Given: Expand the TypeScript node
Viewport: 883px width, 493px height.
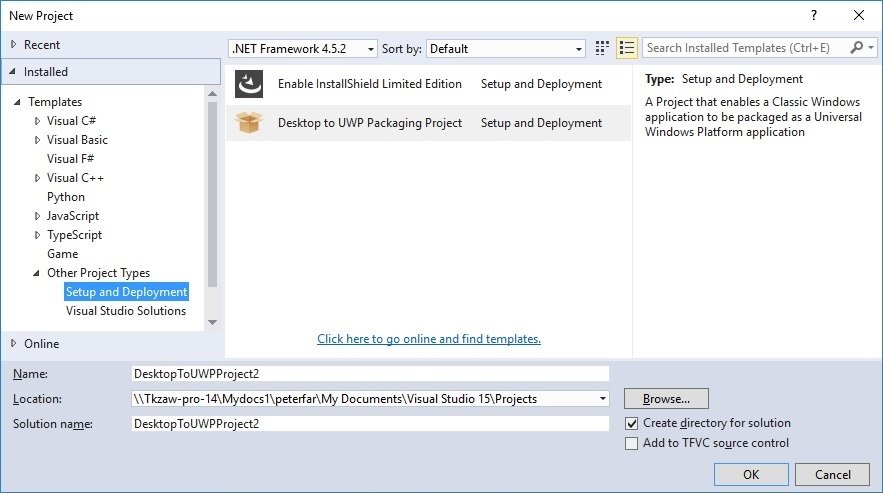Looking at the screenshot, I should 37,235.
